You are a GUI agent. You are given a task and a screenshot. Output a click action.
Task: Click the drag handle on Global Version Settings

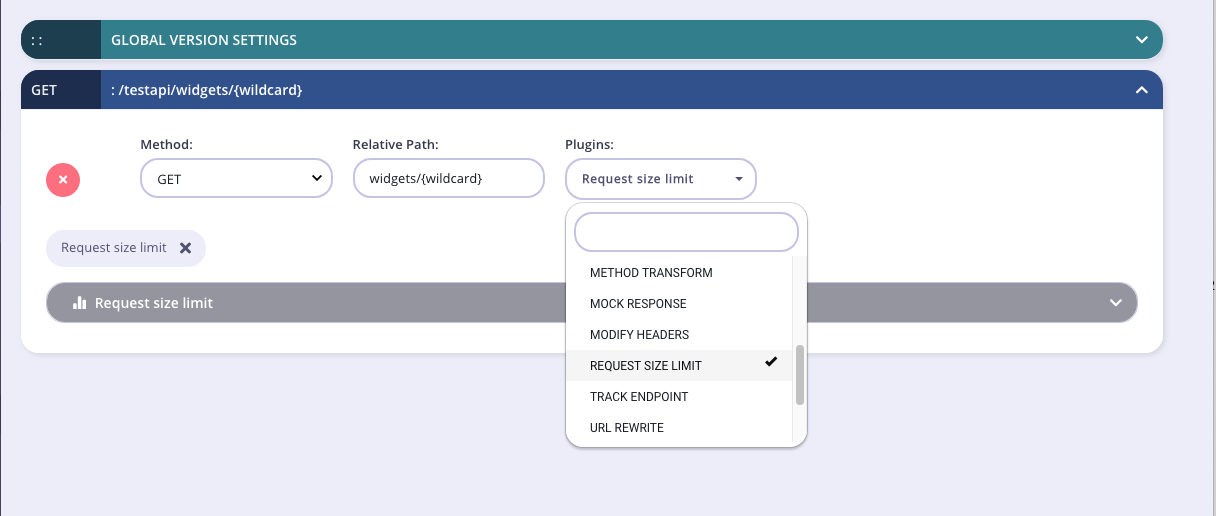[x=37, y=40]
